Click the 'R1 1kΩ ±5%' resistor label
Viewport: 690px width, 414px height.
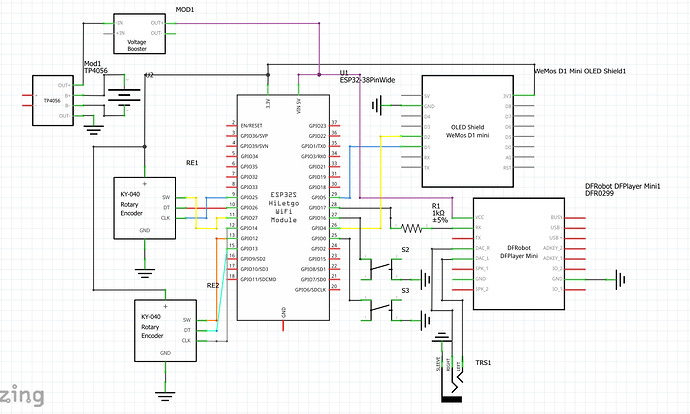tap(440, 213)
